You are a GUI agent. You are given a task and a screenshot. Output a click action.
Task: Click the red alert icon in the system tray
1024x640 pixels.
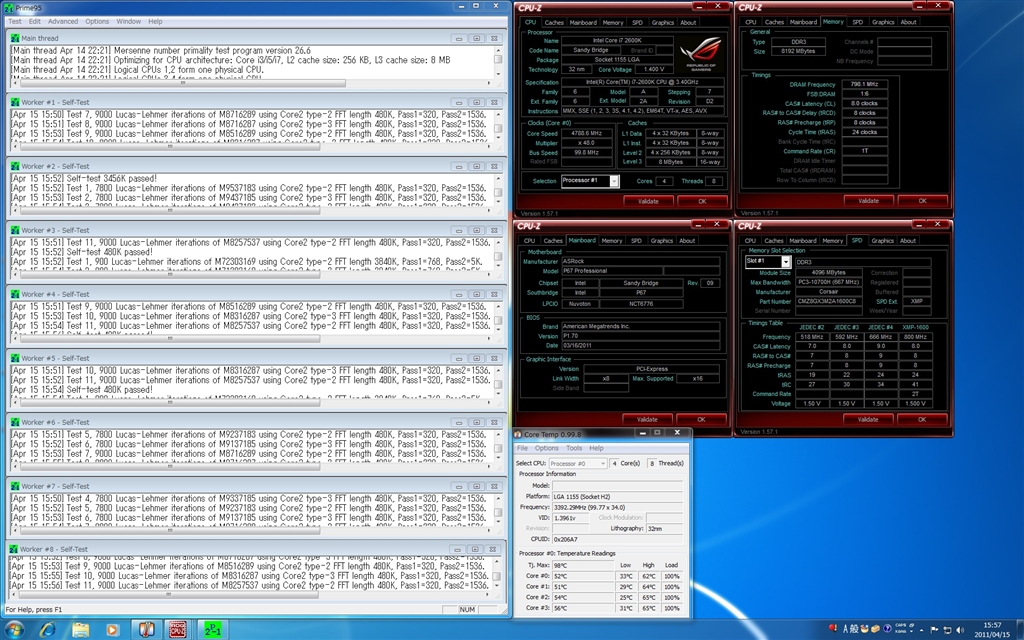[x=833, y=629]
